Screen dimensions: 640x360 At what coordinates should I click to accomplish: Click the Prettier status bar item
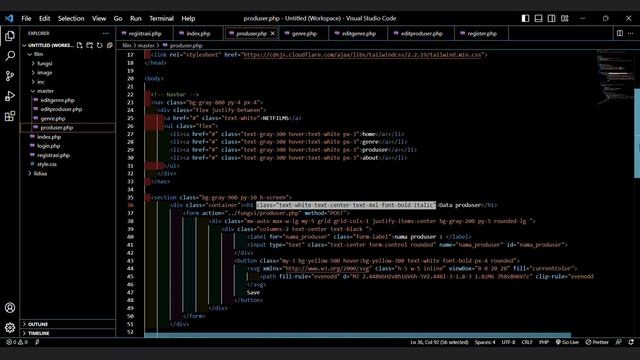click(597, 342)
